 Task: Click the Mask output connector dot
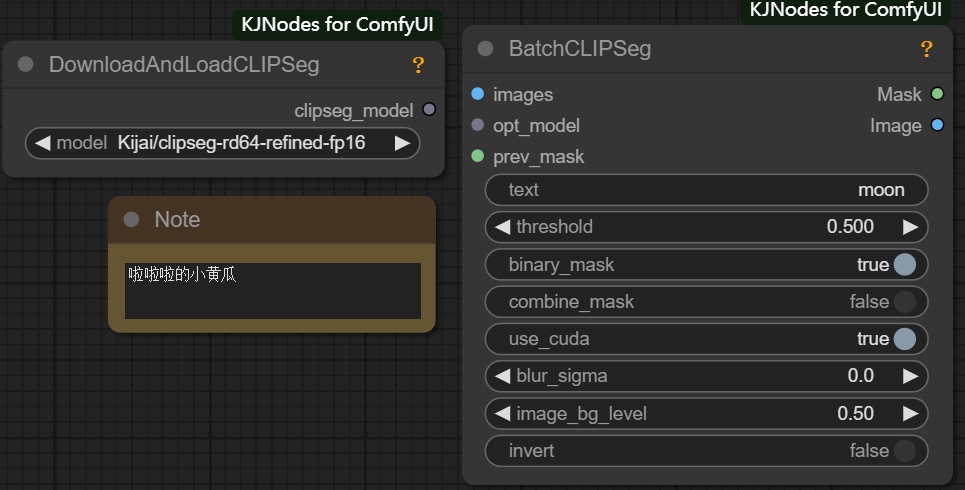coord(937,94)
